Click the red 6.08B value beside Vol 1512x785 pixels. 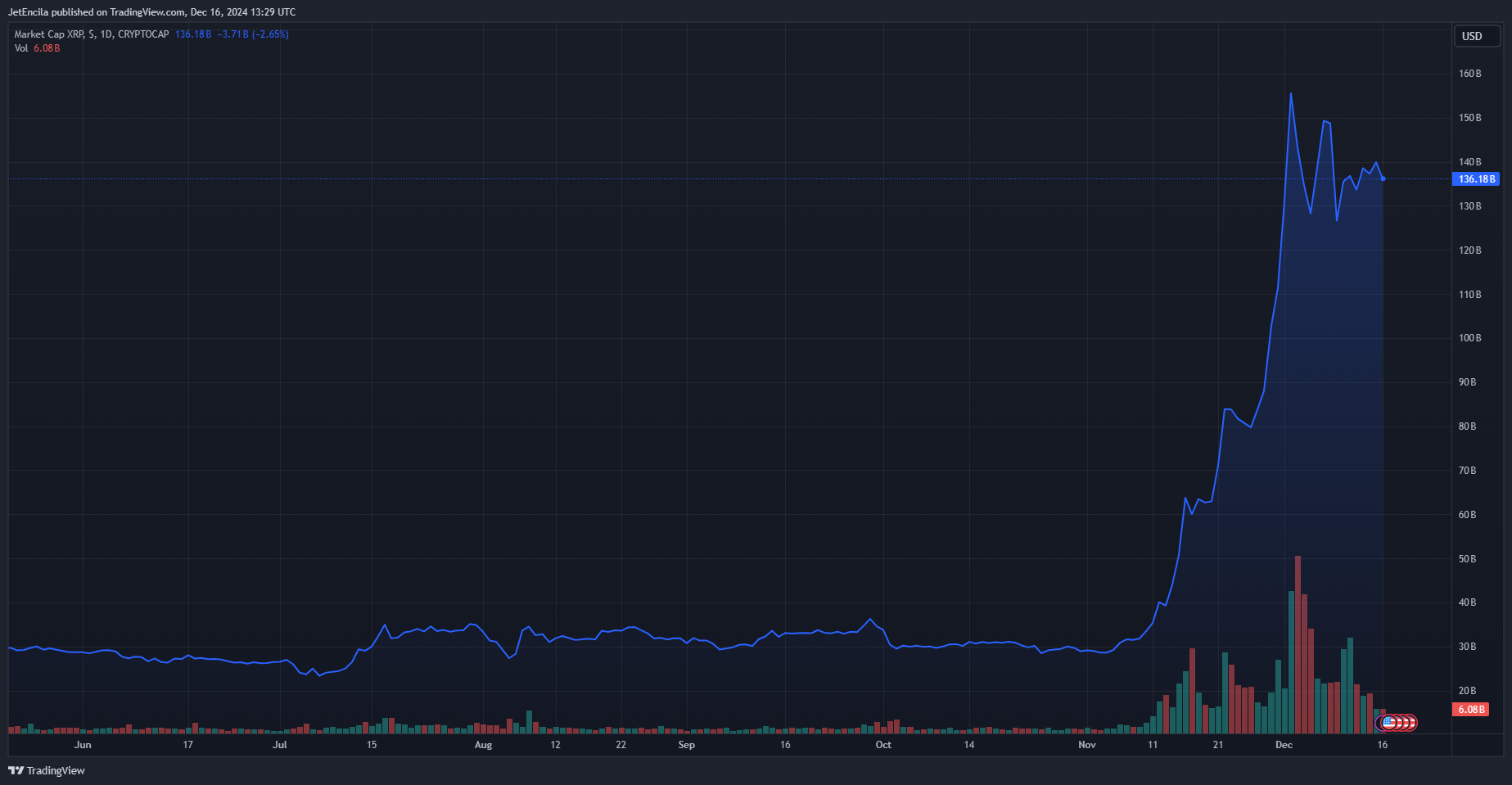47,48
